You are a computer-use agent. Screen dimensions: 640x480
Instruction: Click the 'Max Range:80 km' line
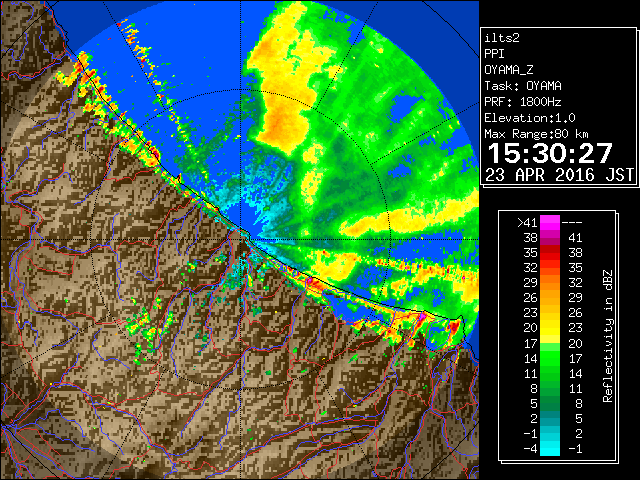pyautogui.click(x=536, y=134)
